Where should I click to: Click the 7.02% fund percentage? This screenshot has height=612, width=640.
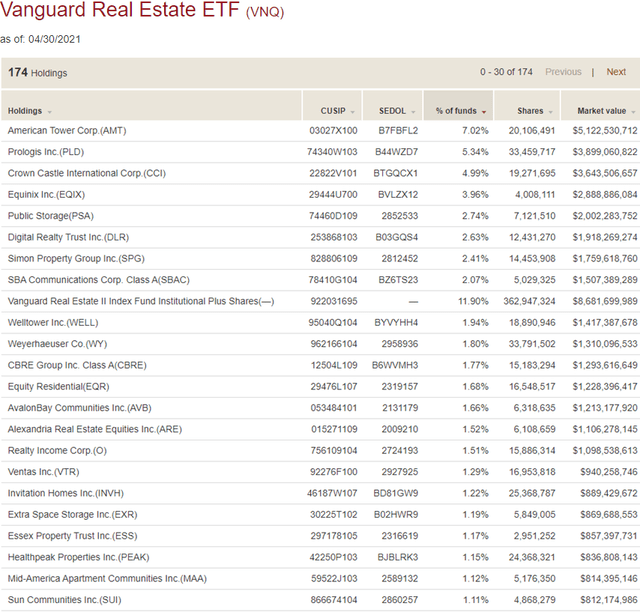click(475, 131)
